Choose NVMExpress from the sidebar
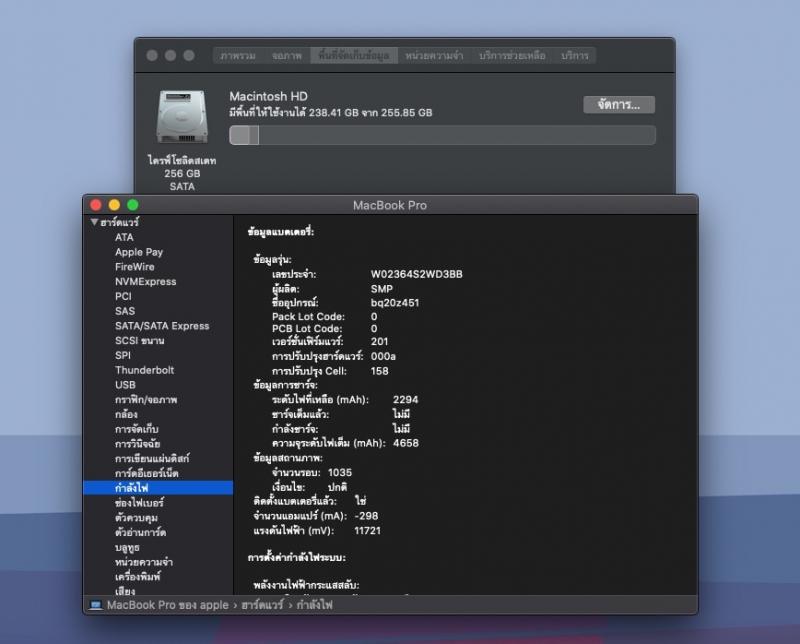Screen dimensions: 800x644 [145, 282]
